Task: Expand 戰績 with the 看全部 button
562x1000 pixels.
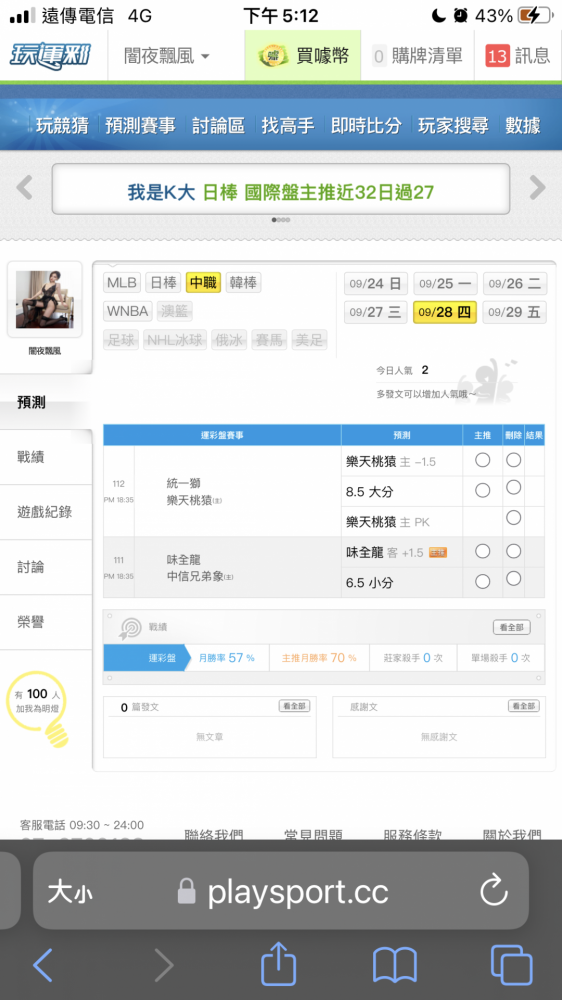Action: [512, 628]
